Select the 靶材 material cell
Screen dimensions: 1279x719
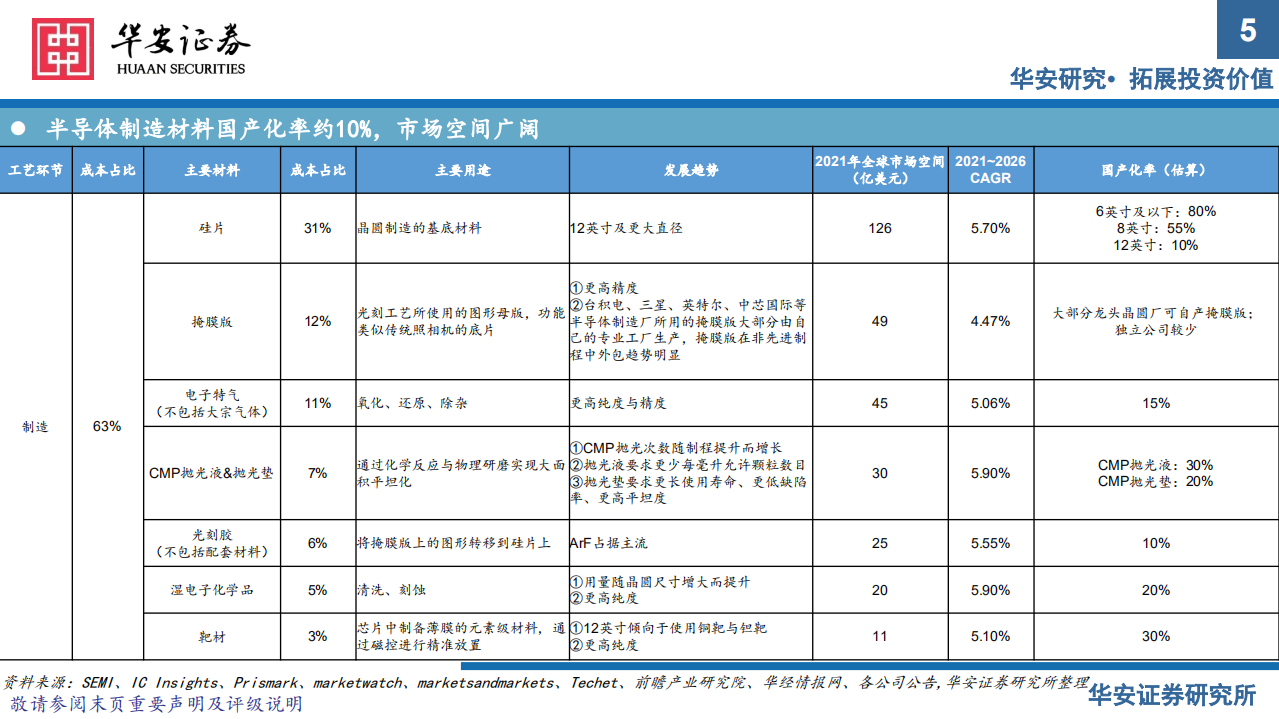click(x=213, y=636)
